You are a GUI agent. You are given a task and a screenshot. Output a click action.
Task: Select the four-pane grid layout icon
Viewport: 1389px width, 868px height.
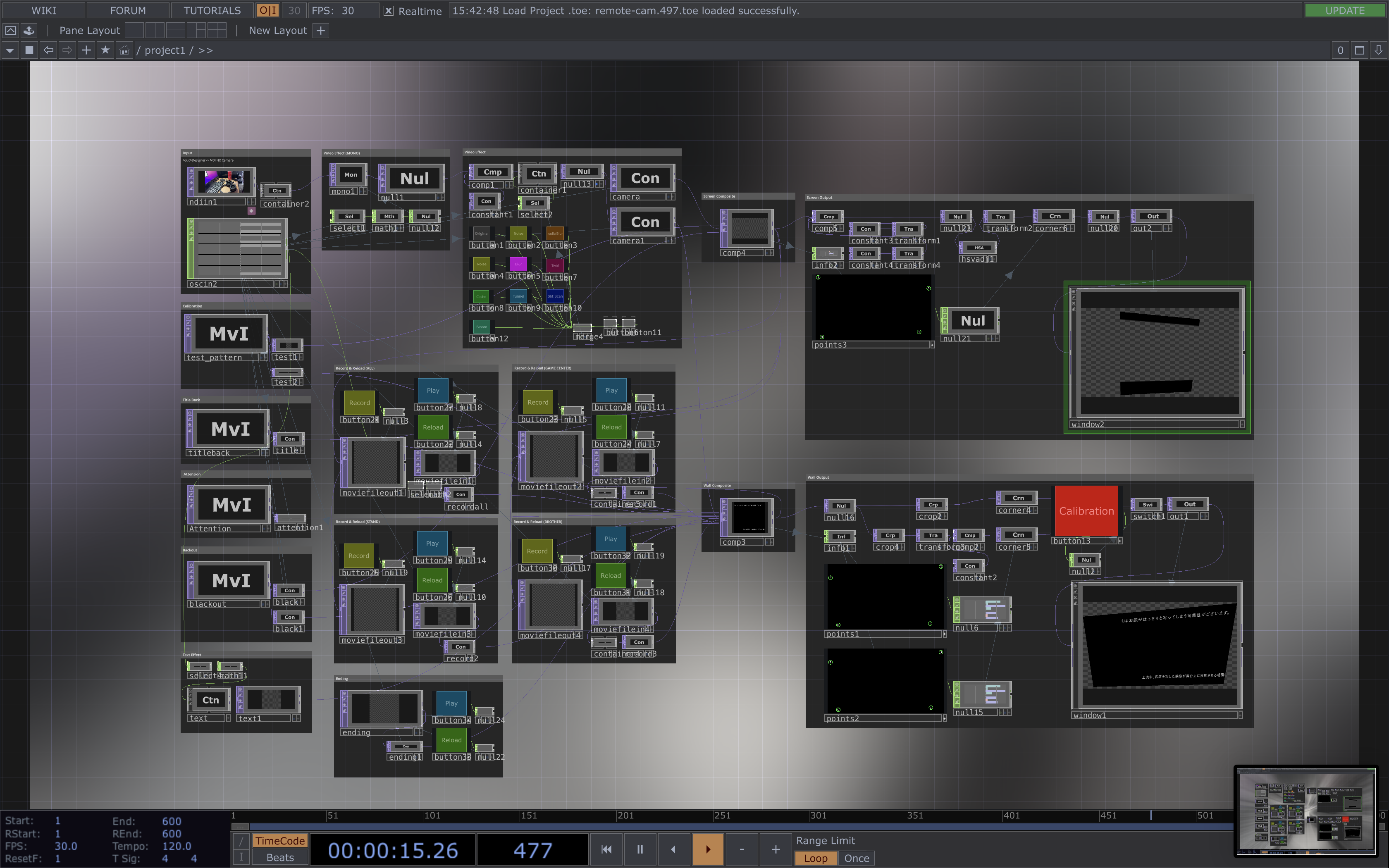point(217,31)
